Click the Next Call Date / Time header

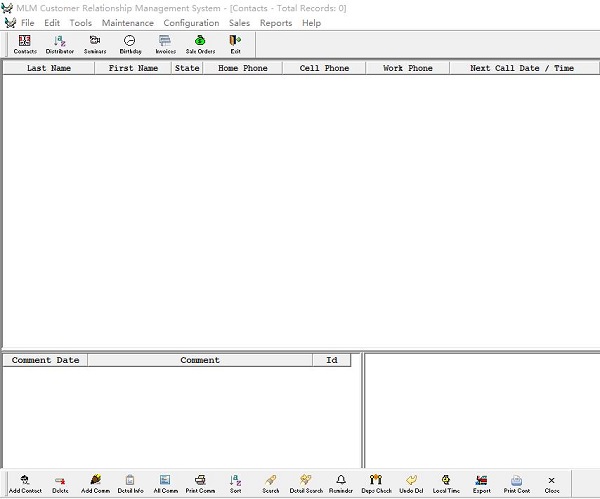522,68
